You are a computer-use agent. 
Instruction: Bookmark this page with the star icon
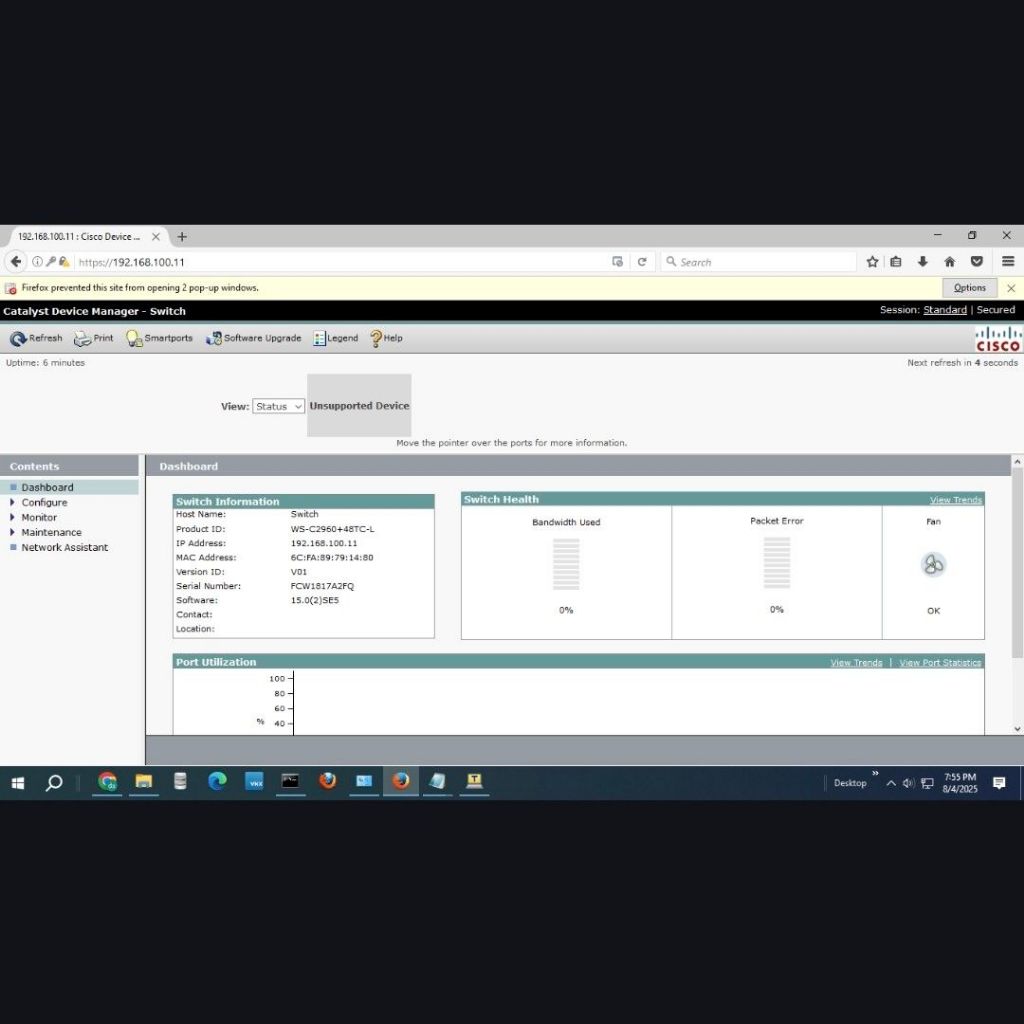tap(872, 262)
